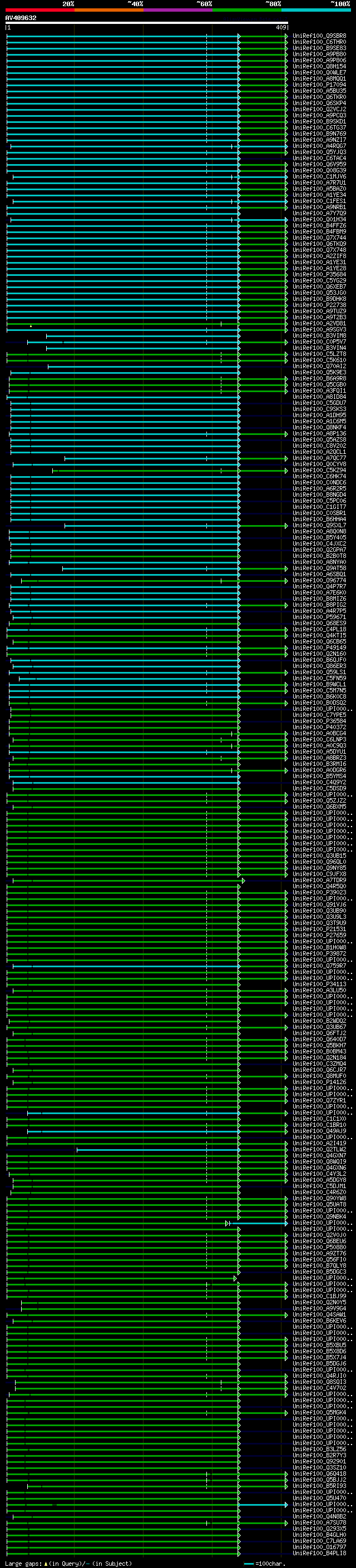Select hit label UniRef100_C0P5V7
Viewport: 356px width, 1568px height.
(x=319, y=342)
